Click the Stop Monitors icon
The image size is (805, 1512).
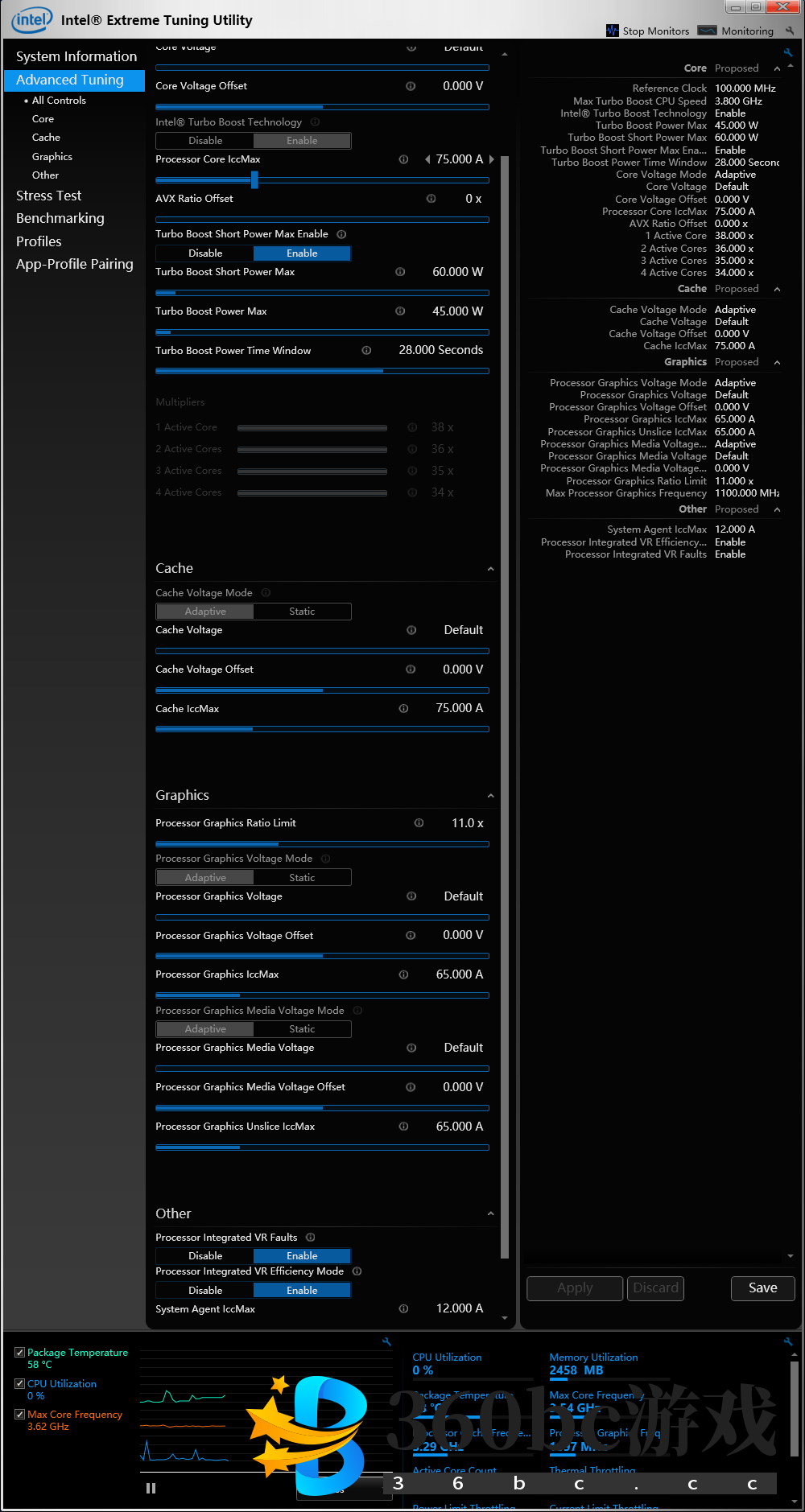pyautogui.click(x=613, y=31)
